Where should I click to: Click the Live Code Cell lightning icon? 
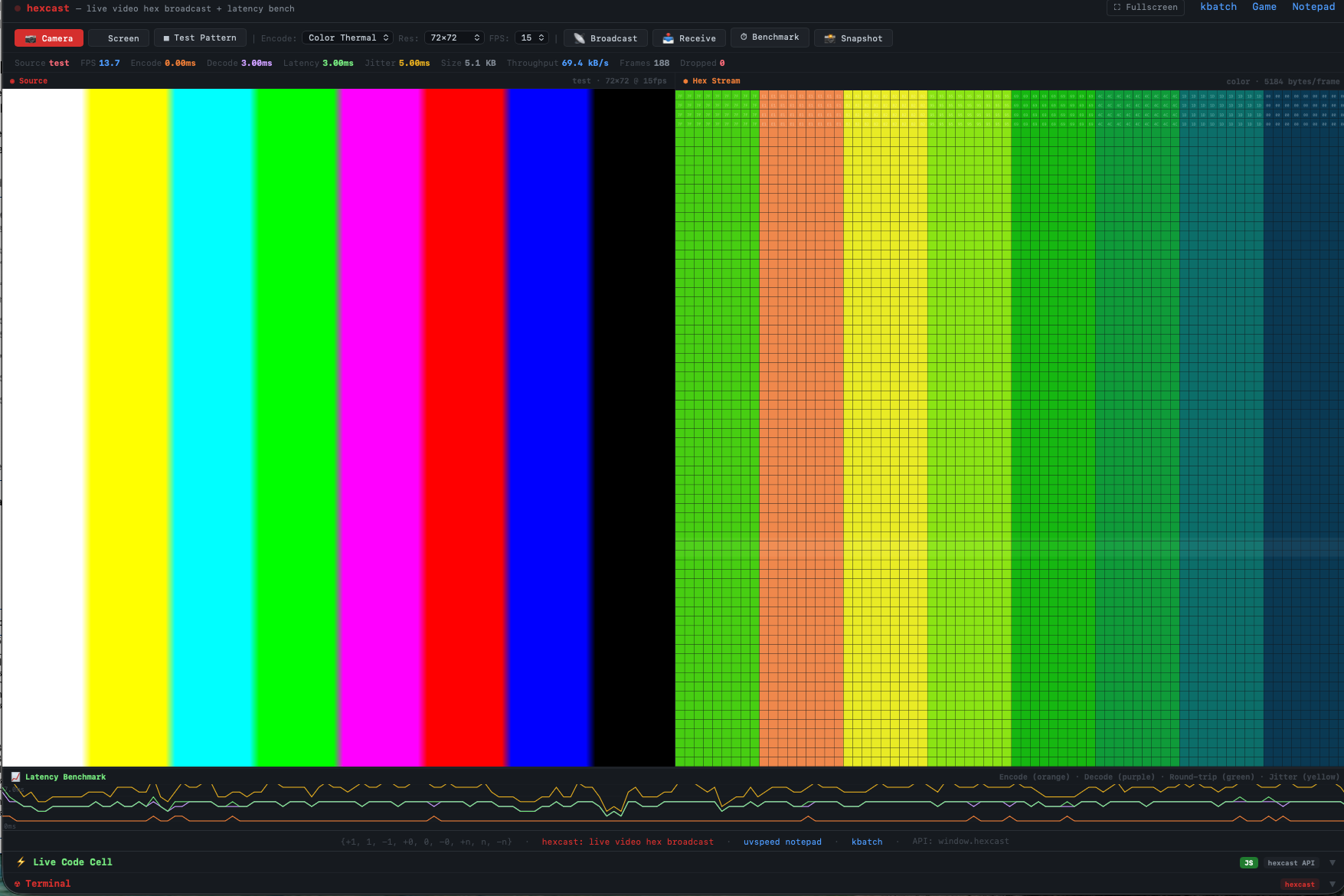pyautogui.click(x=21, y=862)
